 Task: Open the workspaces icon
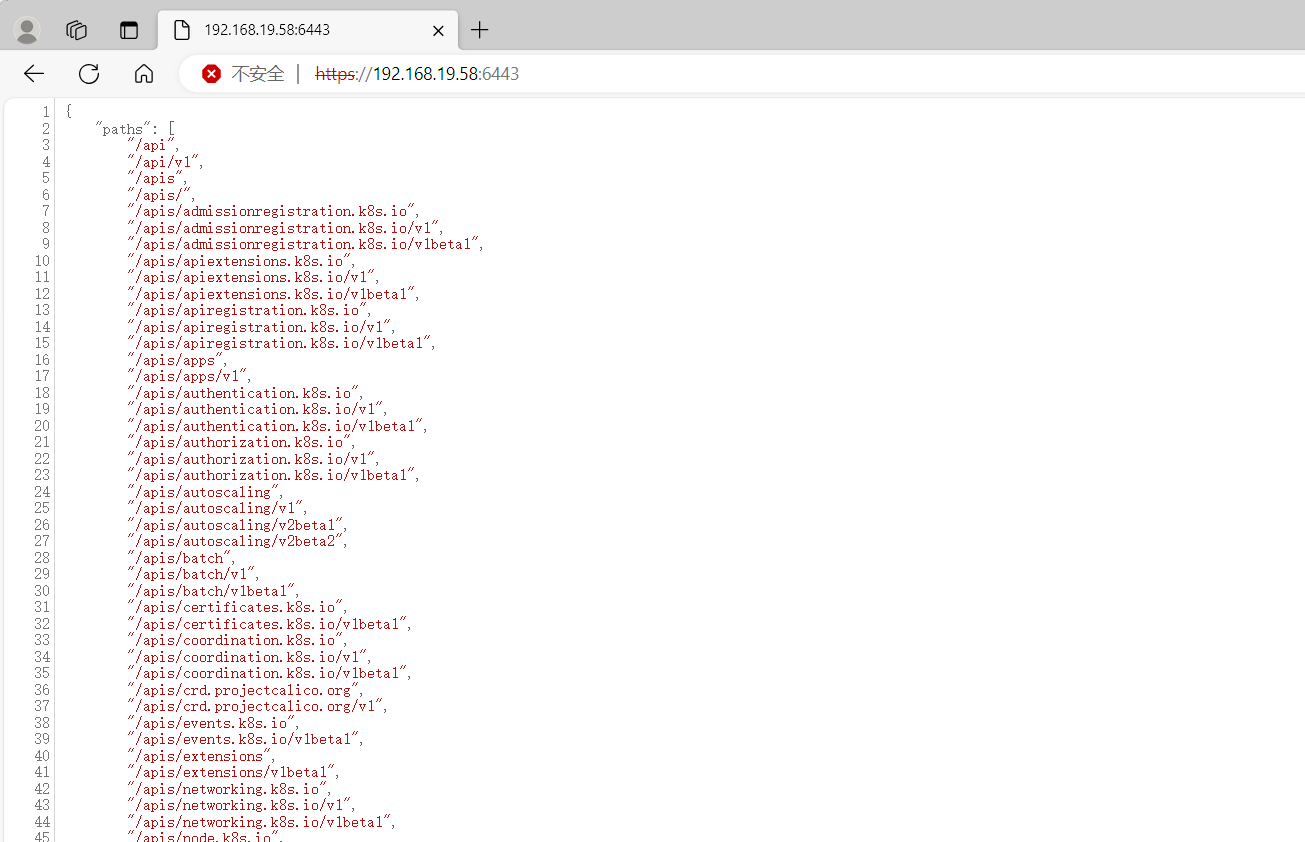point(77,30)
